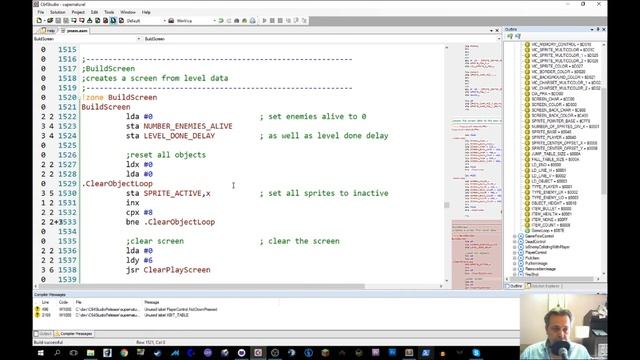
Task: Click the NUMBER_ENEMIES_ALIVE label in code
Action: (188, 126)
